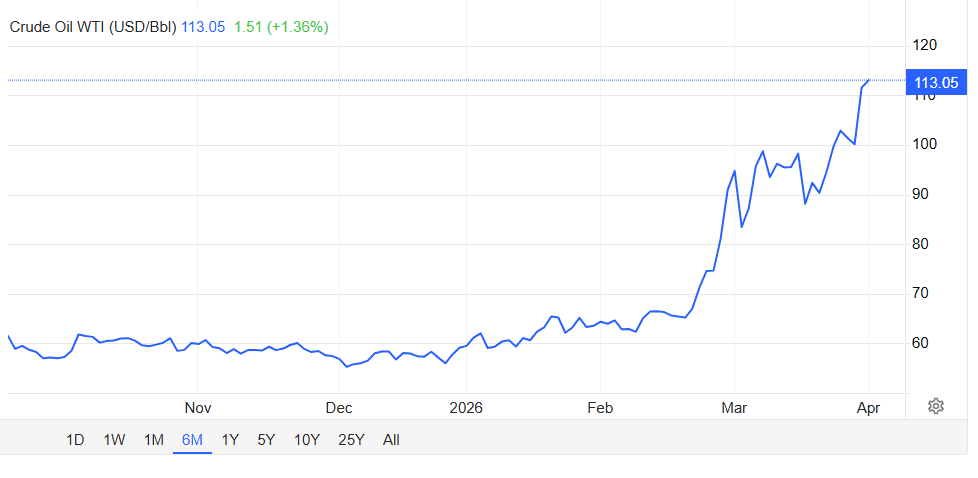Click the 100 price axis label
Viewport: 978px width, 478px height.
click(925, 144)
